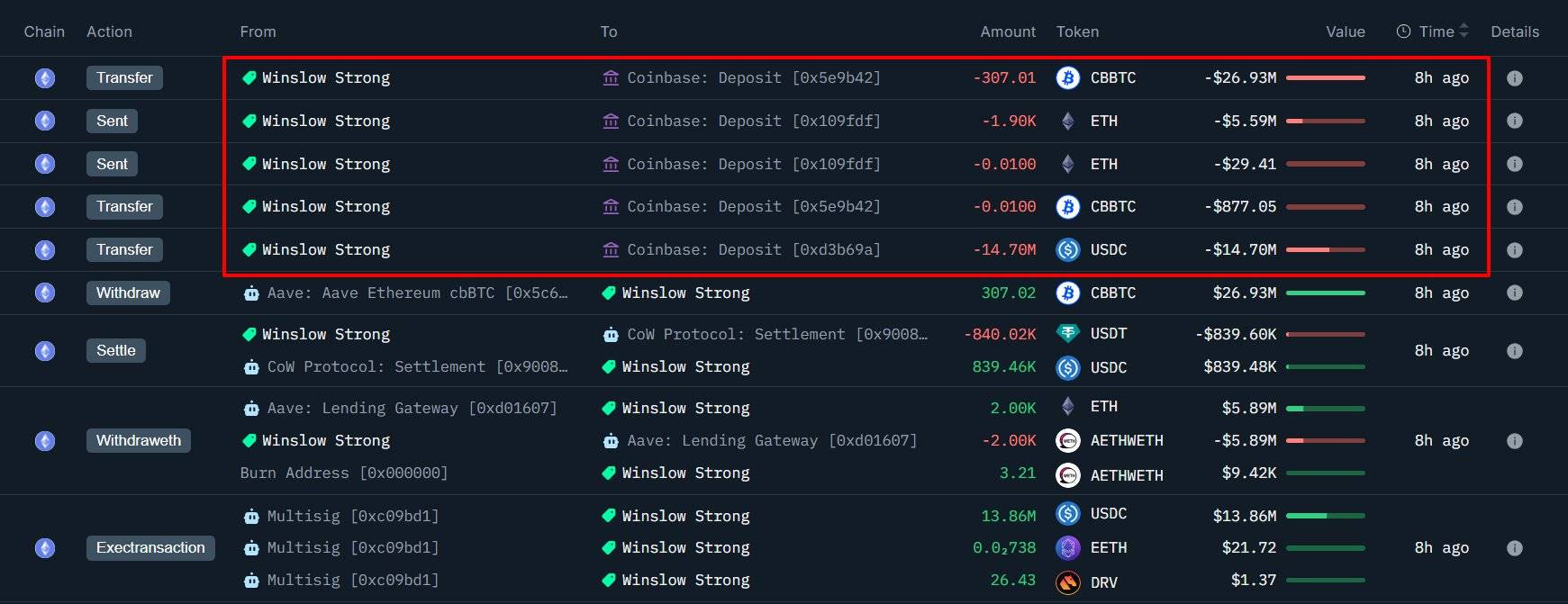Click the USDT token icon in Settle row
Viewport: 1568px width, 604px height.
click(x=1067, y=334)
